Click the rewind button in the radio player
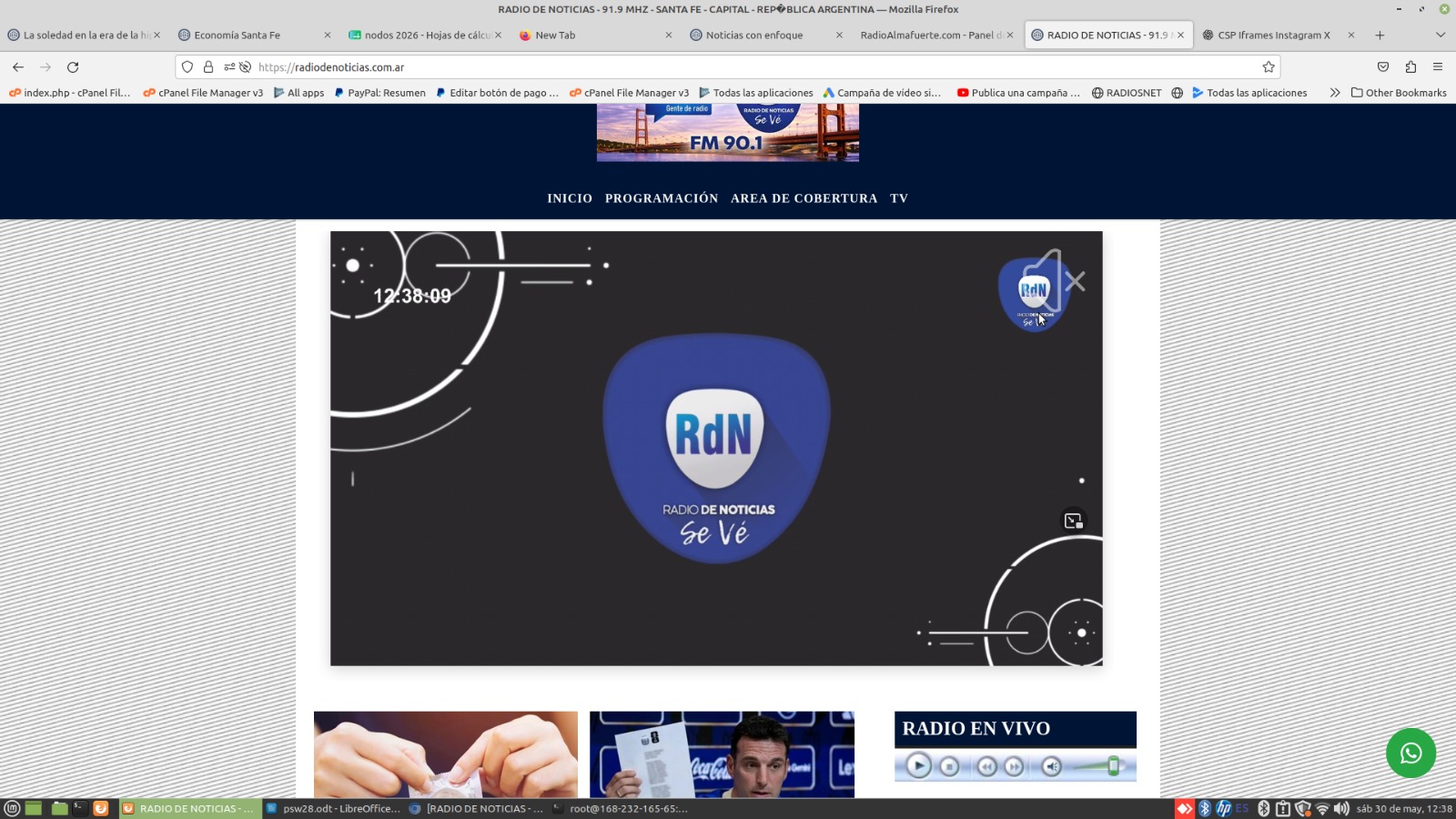The image size is (1456, 819). click(x=987, y=767)
